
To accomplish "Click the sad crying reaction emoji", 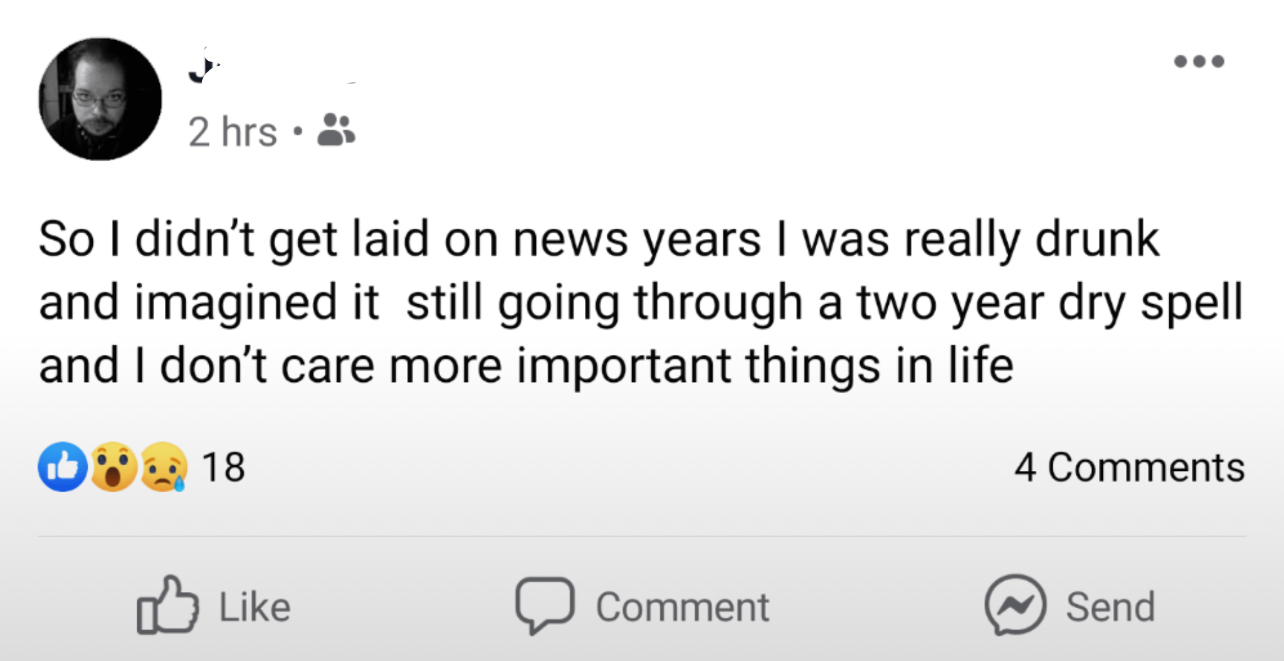I will click(163, 468).
